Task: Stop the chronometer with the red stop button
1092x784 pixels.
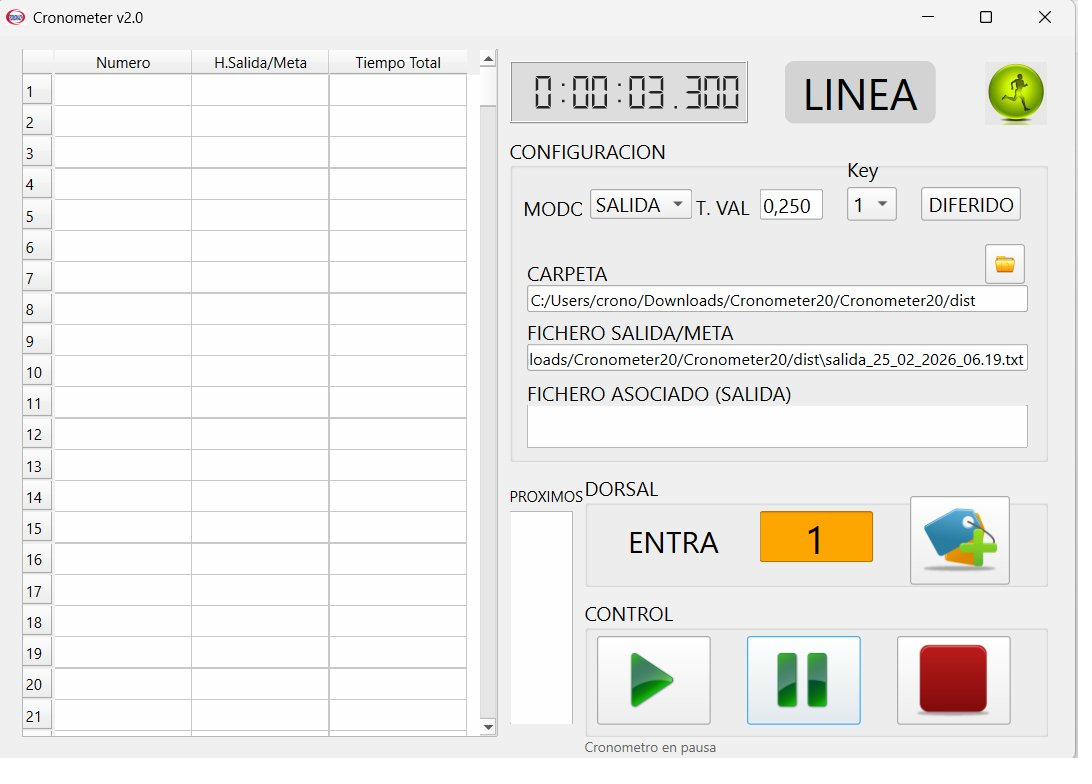Action: 953,680
